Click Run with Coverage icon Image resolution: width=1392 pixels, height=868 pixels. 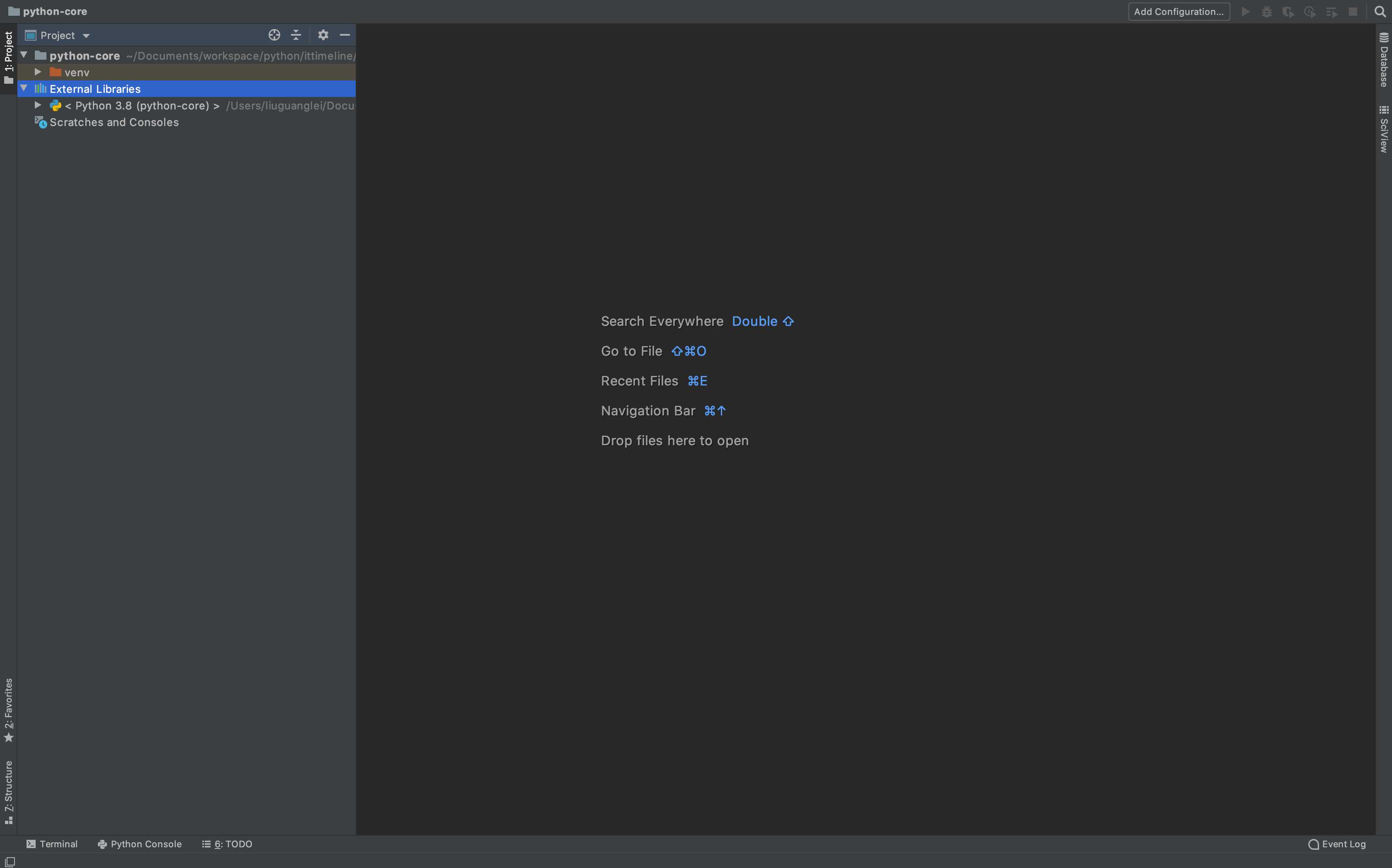click(1288, 12)
